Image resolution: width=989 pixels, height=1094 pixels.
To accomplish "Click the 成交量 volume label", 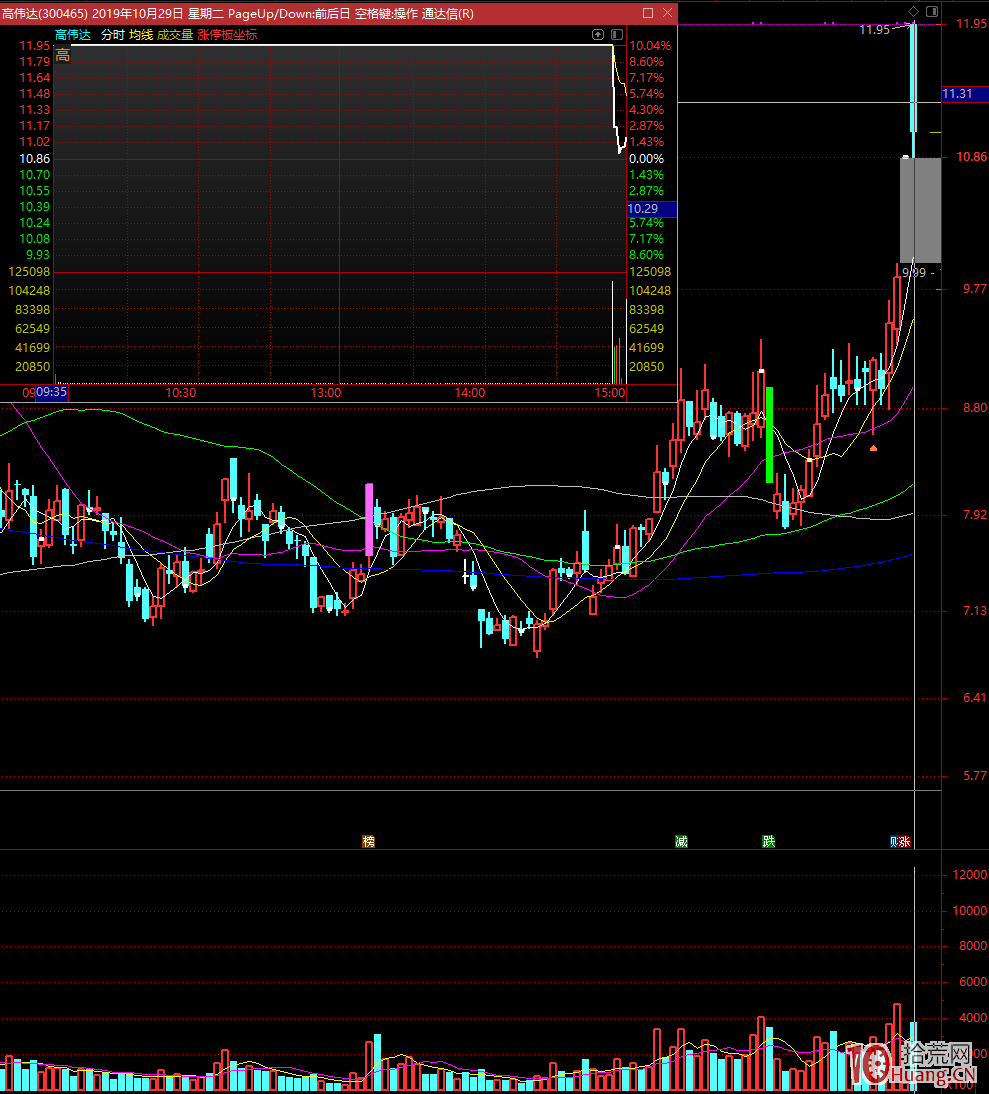I will click(x=175, y=34).
